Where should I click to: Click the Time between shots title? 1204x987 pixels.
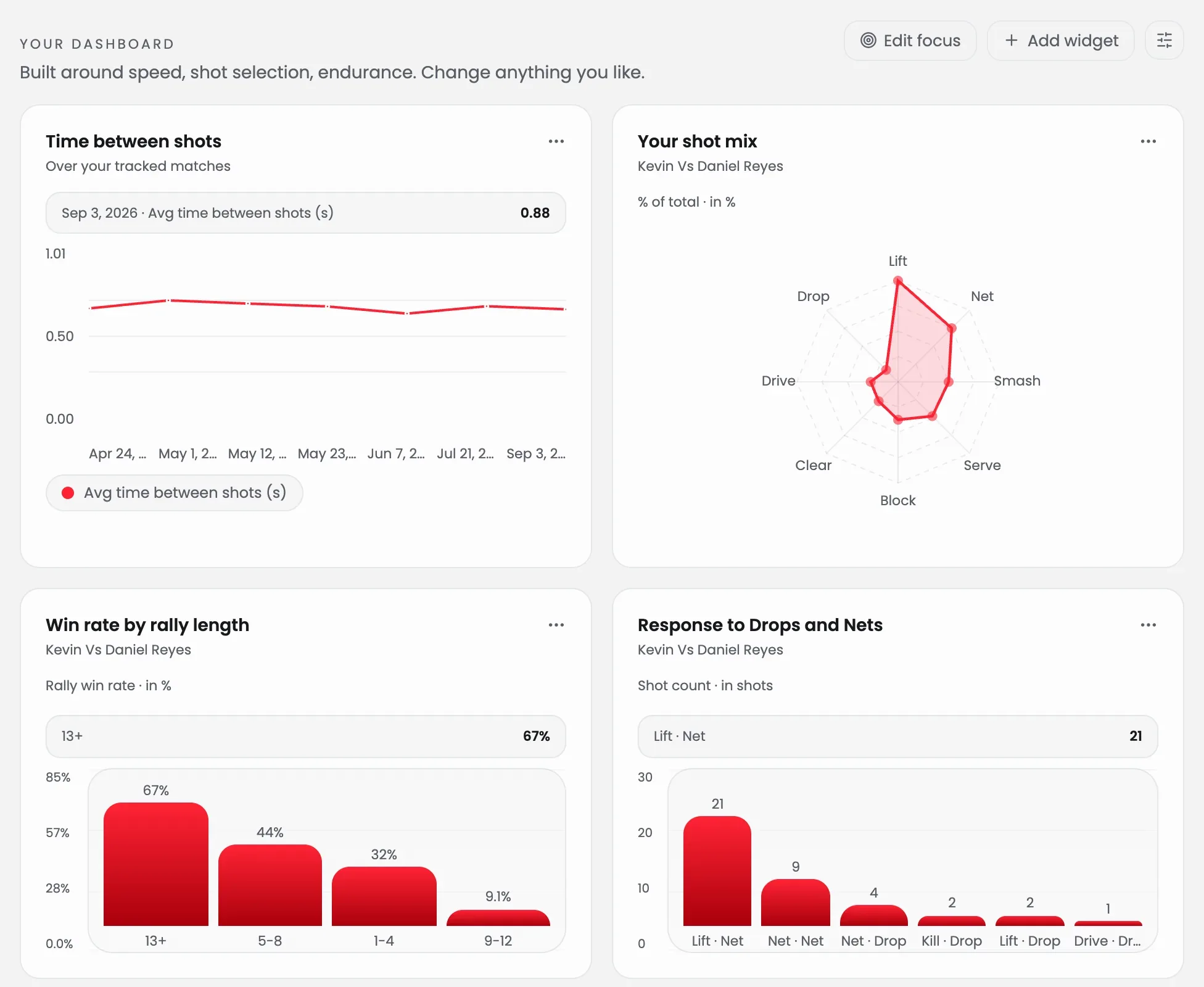(133, 141)
